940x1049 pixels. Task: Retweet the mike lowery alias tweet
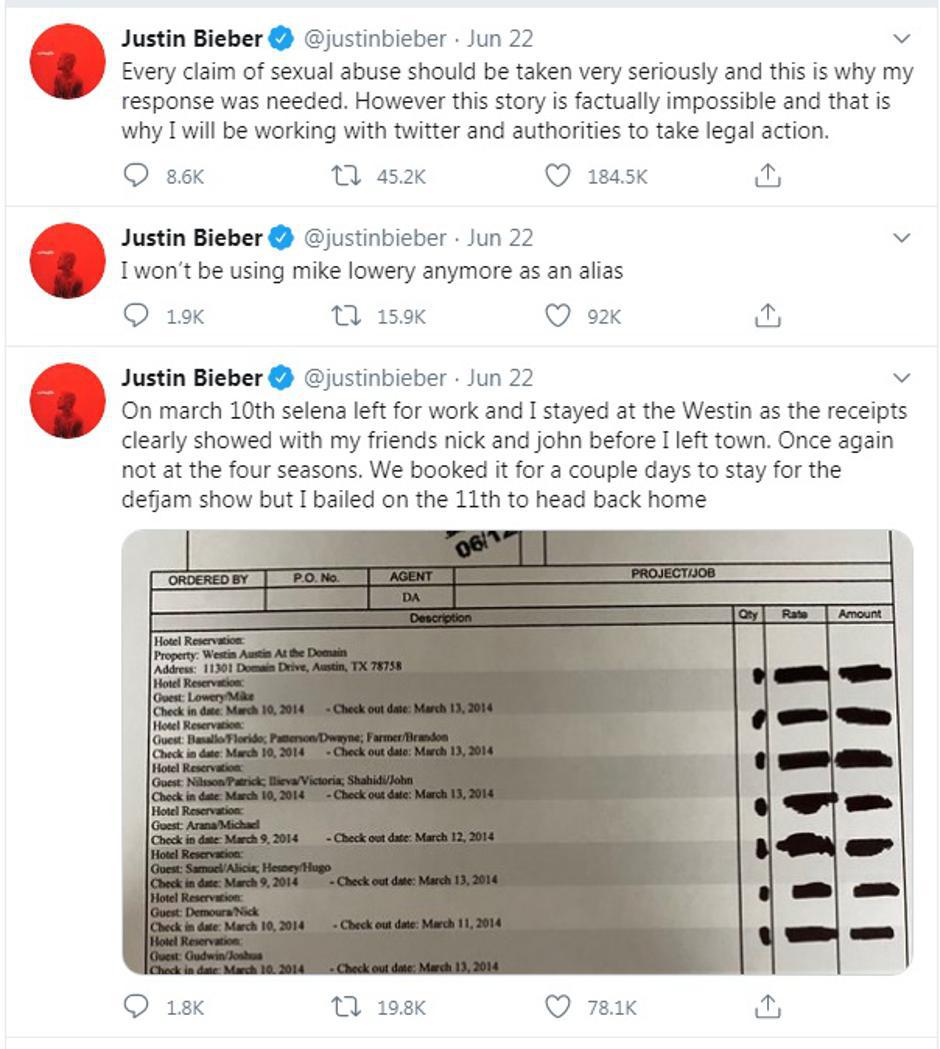345,316
